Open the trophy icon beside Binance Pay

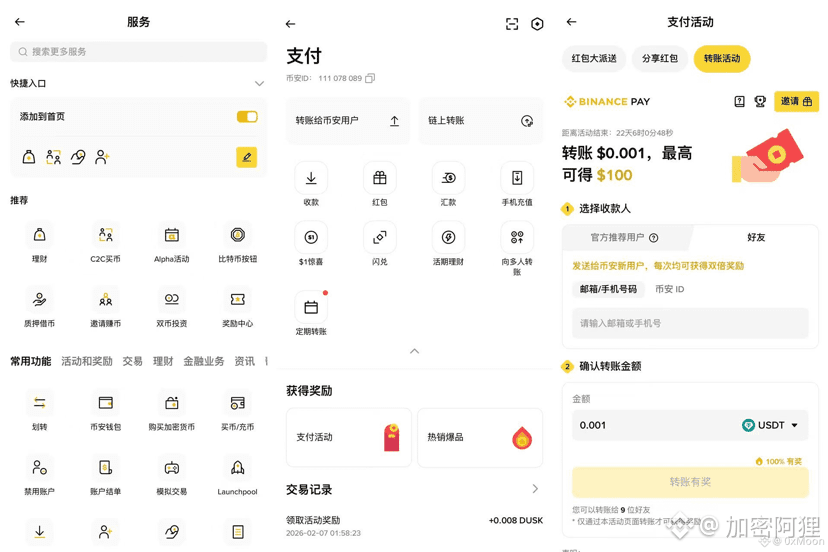(x=760, y=101)
